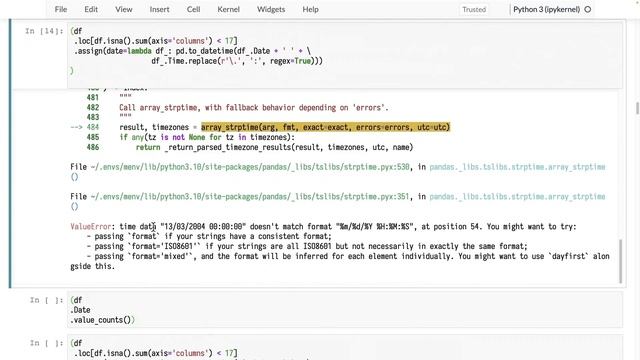
Task: Click the ValueError label in output
Action: tap(91, 227)
